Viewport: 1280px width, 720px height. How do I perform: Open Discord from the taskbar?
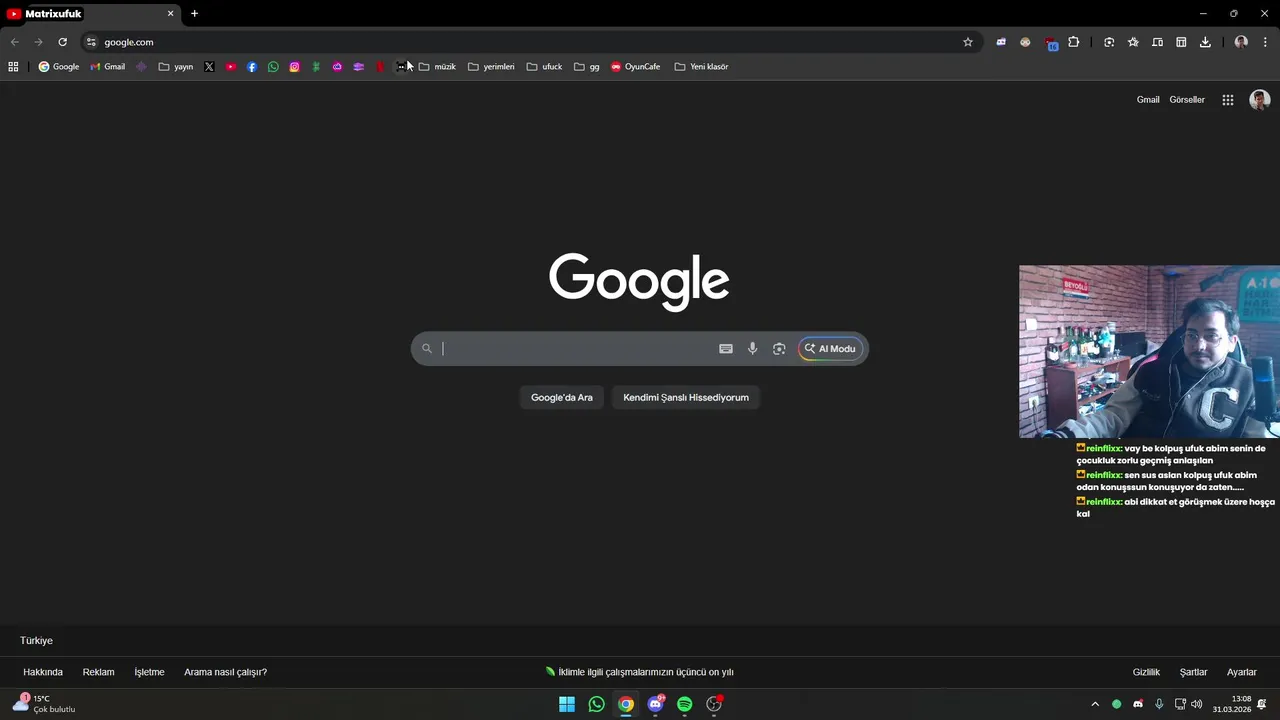pos(655,704)
